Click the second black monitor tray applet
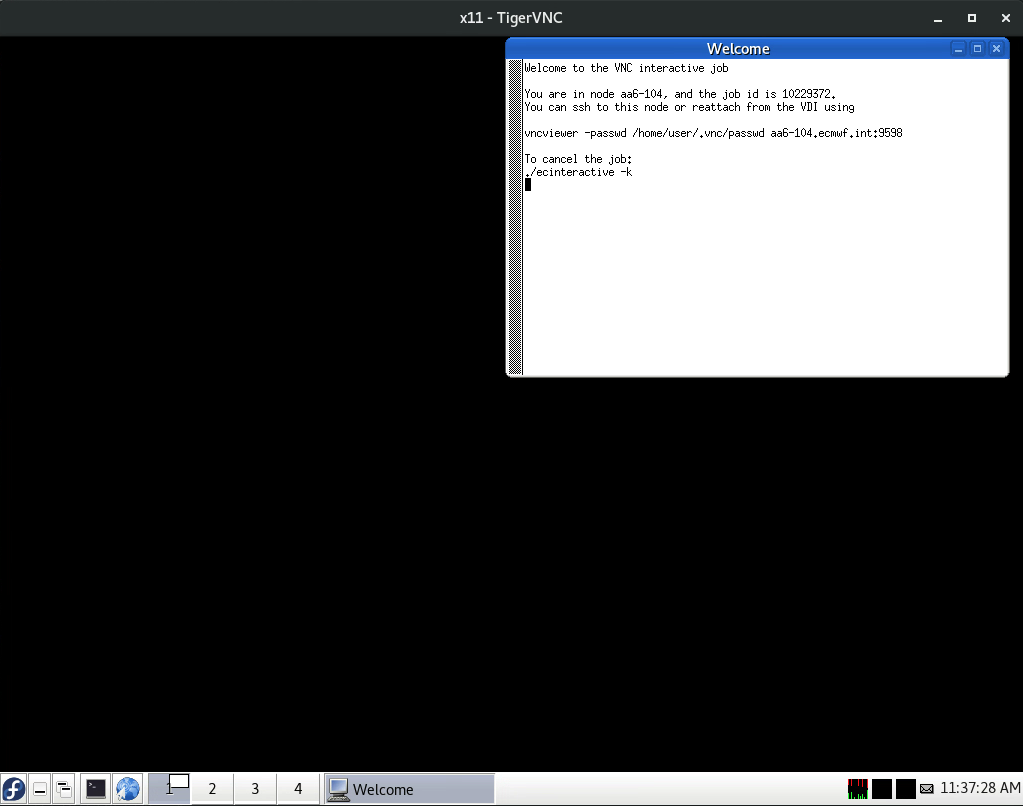The height and width of the screenshot is (806, 1023). [905, 789]
